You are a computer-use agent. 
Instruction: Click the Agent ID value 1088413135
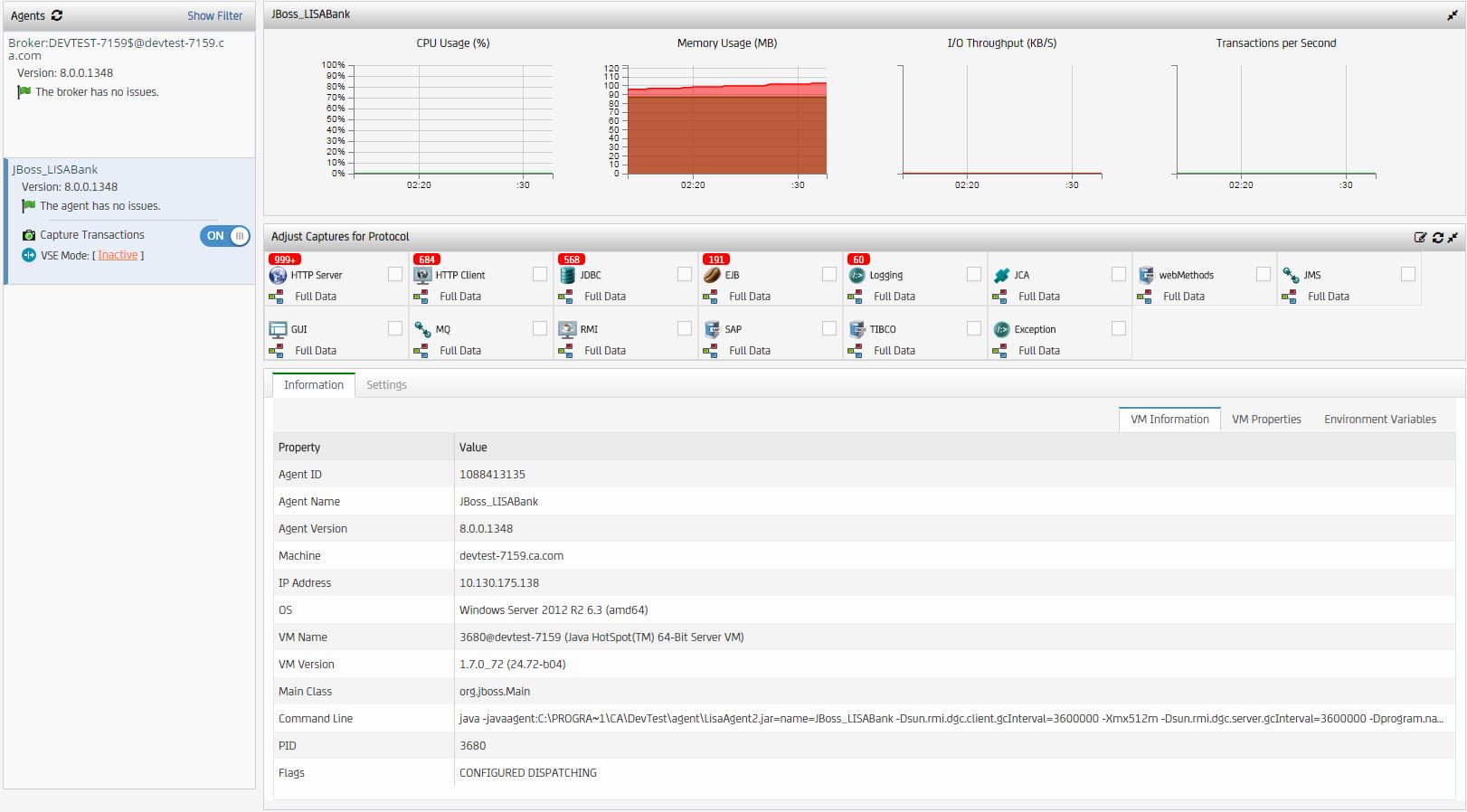tap(492, 475)
